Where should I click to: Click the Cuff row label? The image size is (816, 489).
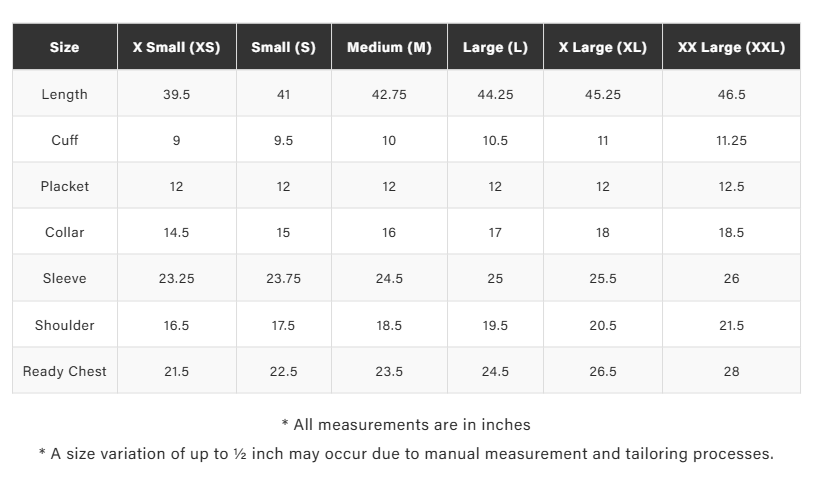tap(64, 140)
